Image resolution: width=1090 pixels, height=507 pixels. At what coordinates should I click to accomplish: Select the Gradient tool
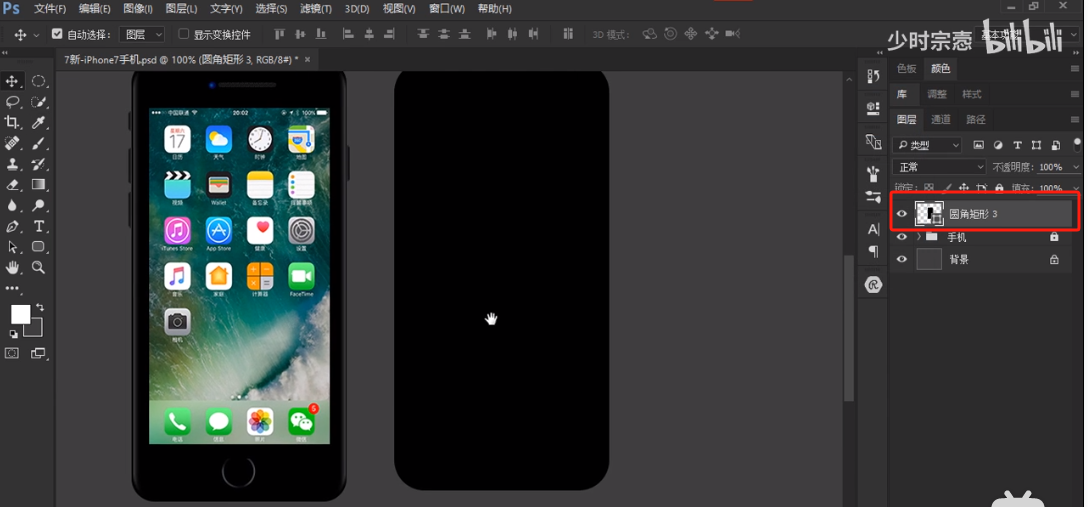(39, 184)
